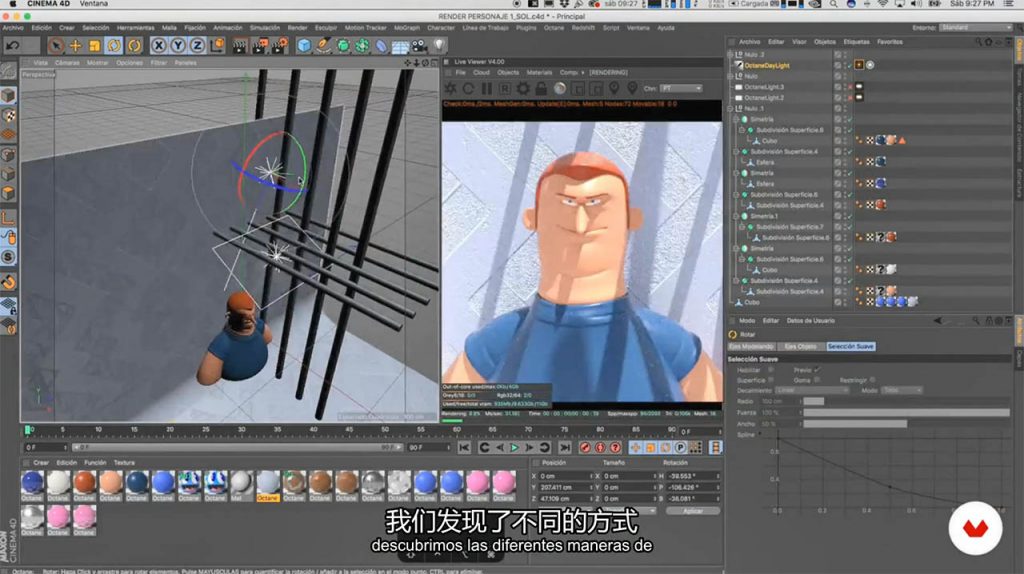Open the Simulación menu
The image size is (1024, 574).
point(264,28)
